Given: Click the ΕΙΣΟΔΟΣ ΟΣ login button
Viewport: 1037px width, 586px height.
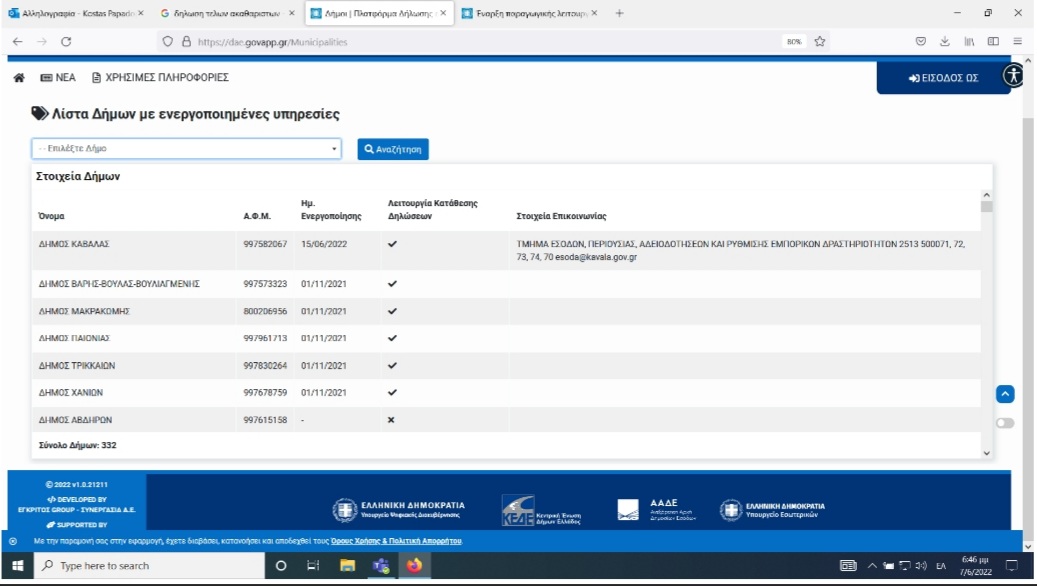Looking at the screenshot, I should click(x=943, y=78).
